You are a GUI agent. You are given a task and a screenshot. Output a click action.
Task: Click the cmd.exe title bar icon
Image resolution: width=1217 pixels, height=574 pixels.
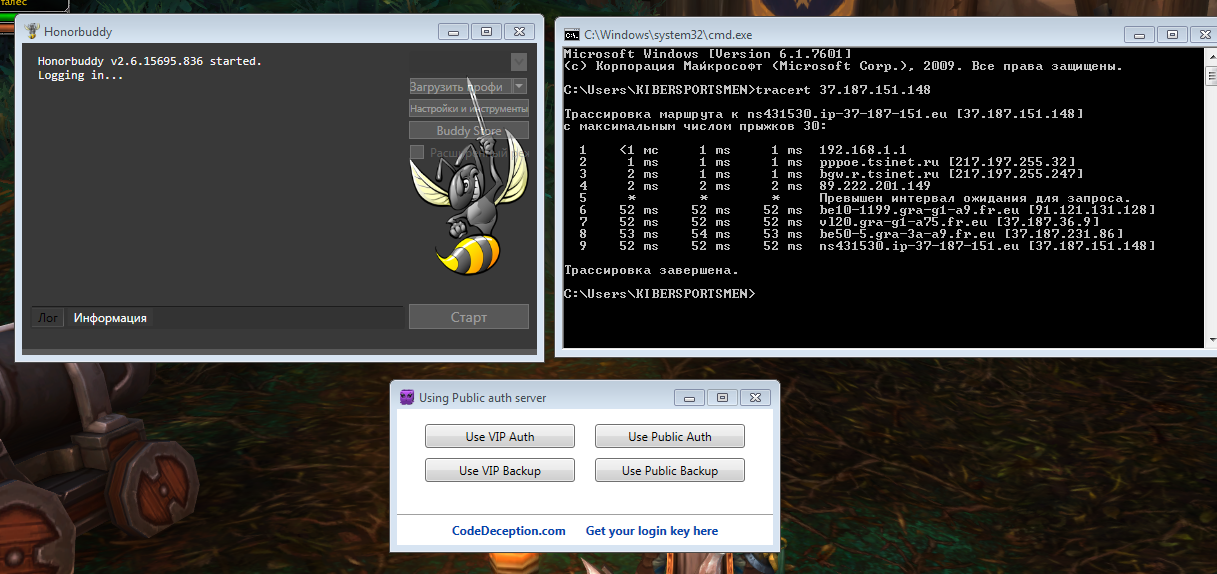tap(571, 33)
